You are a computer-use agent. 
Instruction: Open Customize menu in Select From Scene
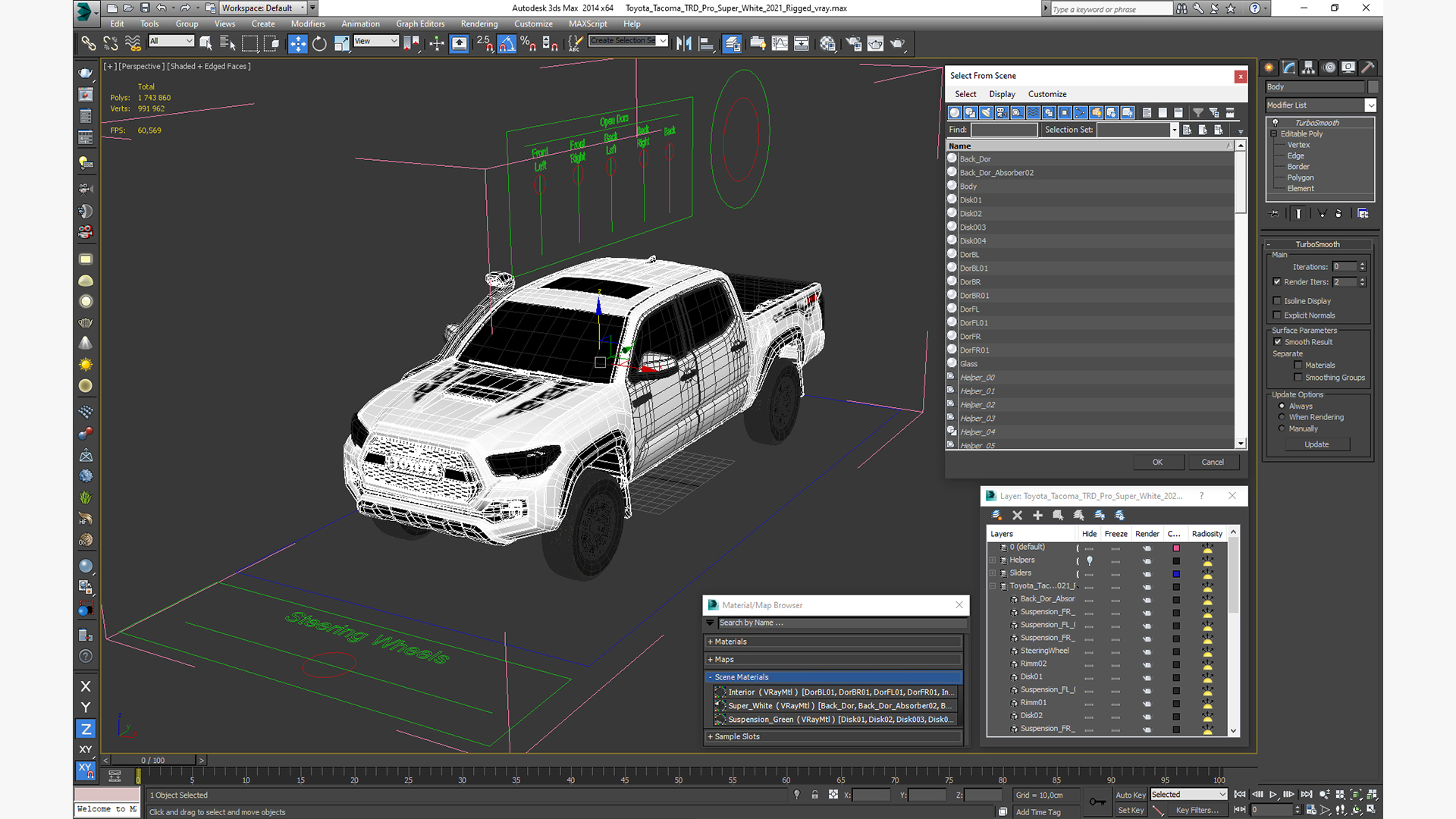(1047, 94)
